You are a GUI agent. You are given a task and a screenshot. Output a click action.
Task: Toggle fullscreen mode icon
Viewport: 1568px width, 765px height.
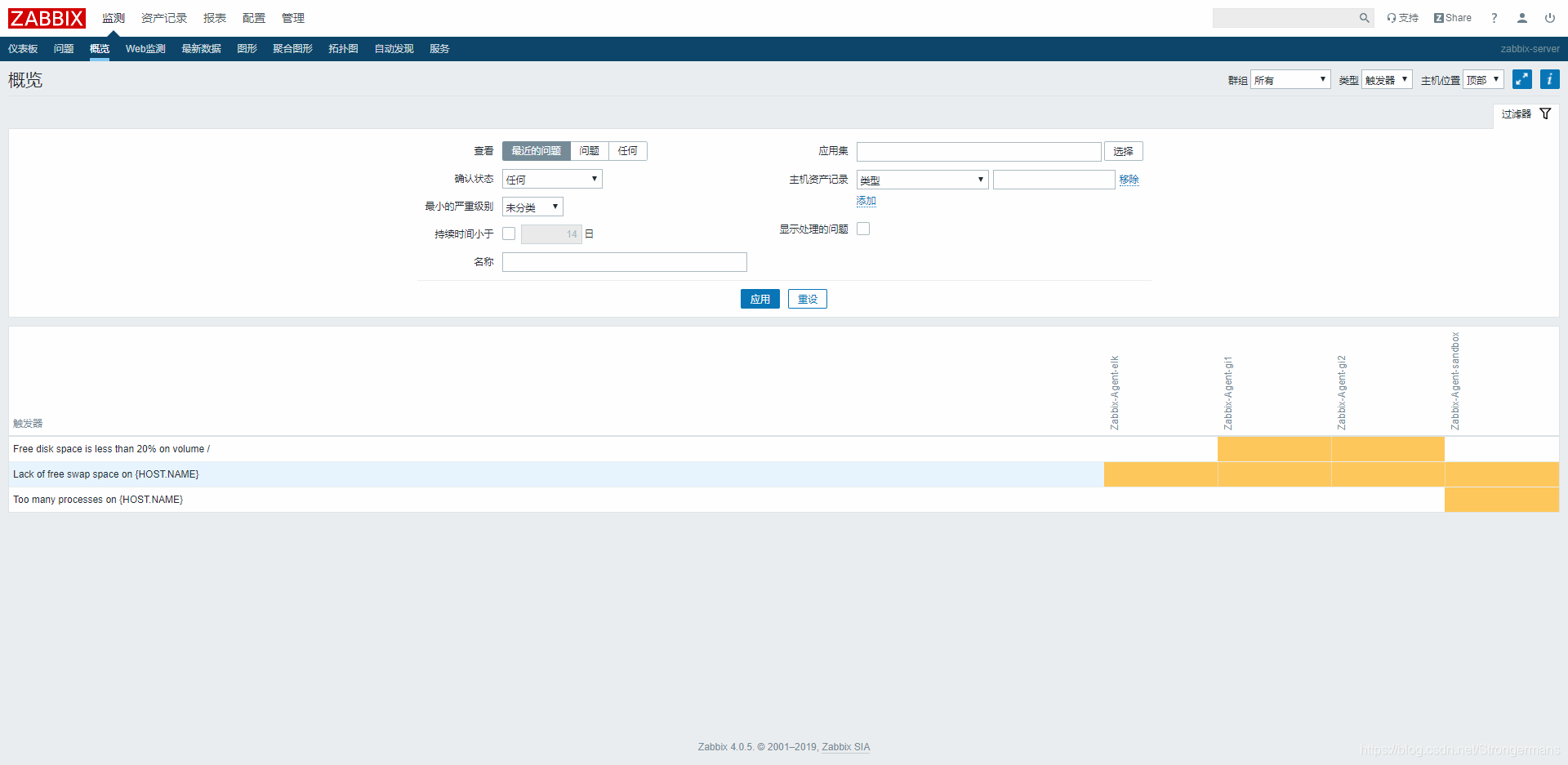pyautogui.click(x=1522, y=79)
